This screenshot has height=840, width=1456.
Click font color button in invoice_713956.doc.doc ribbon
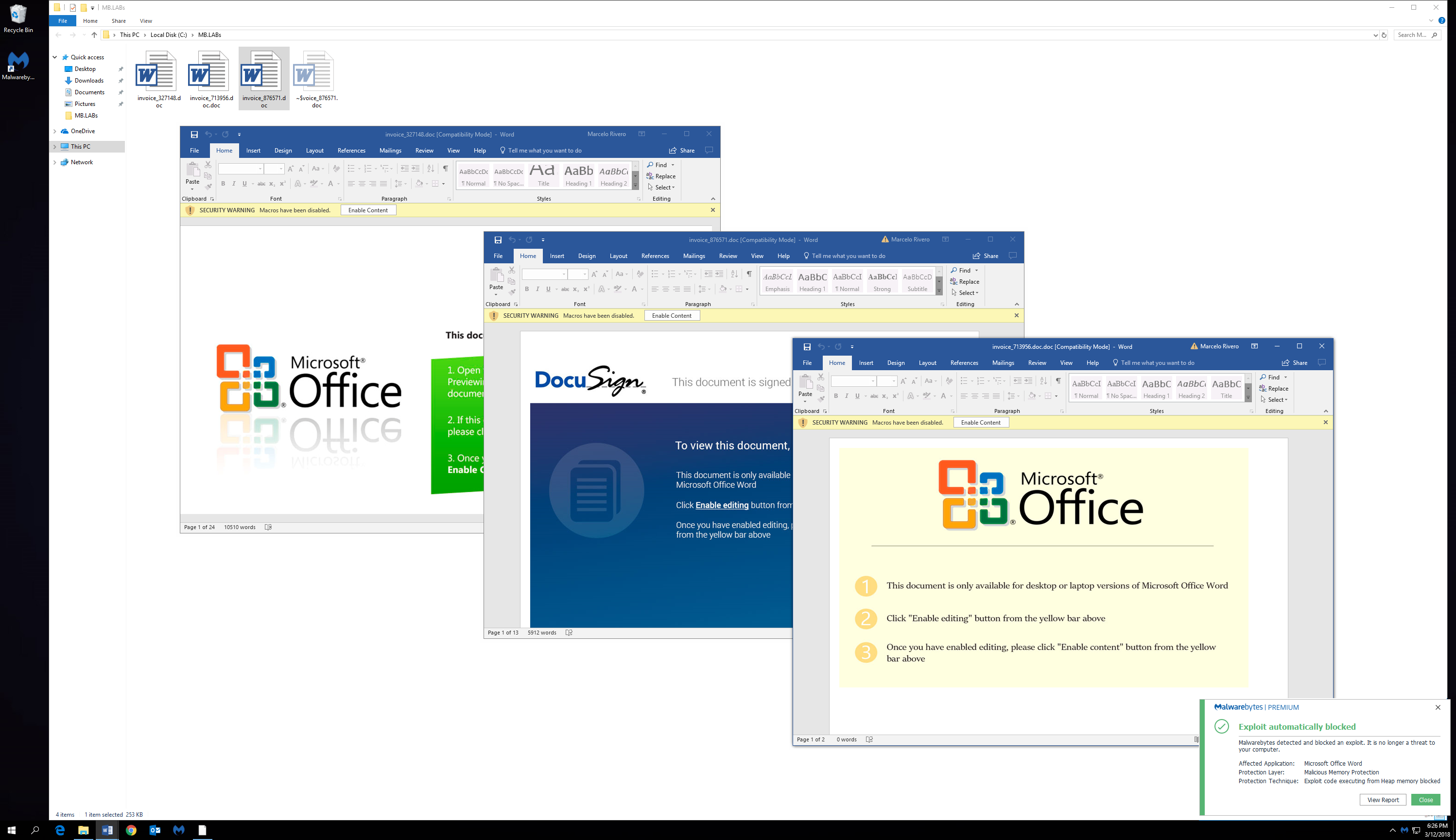click(x=943, y=396)
